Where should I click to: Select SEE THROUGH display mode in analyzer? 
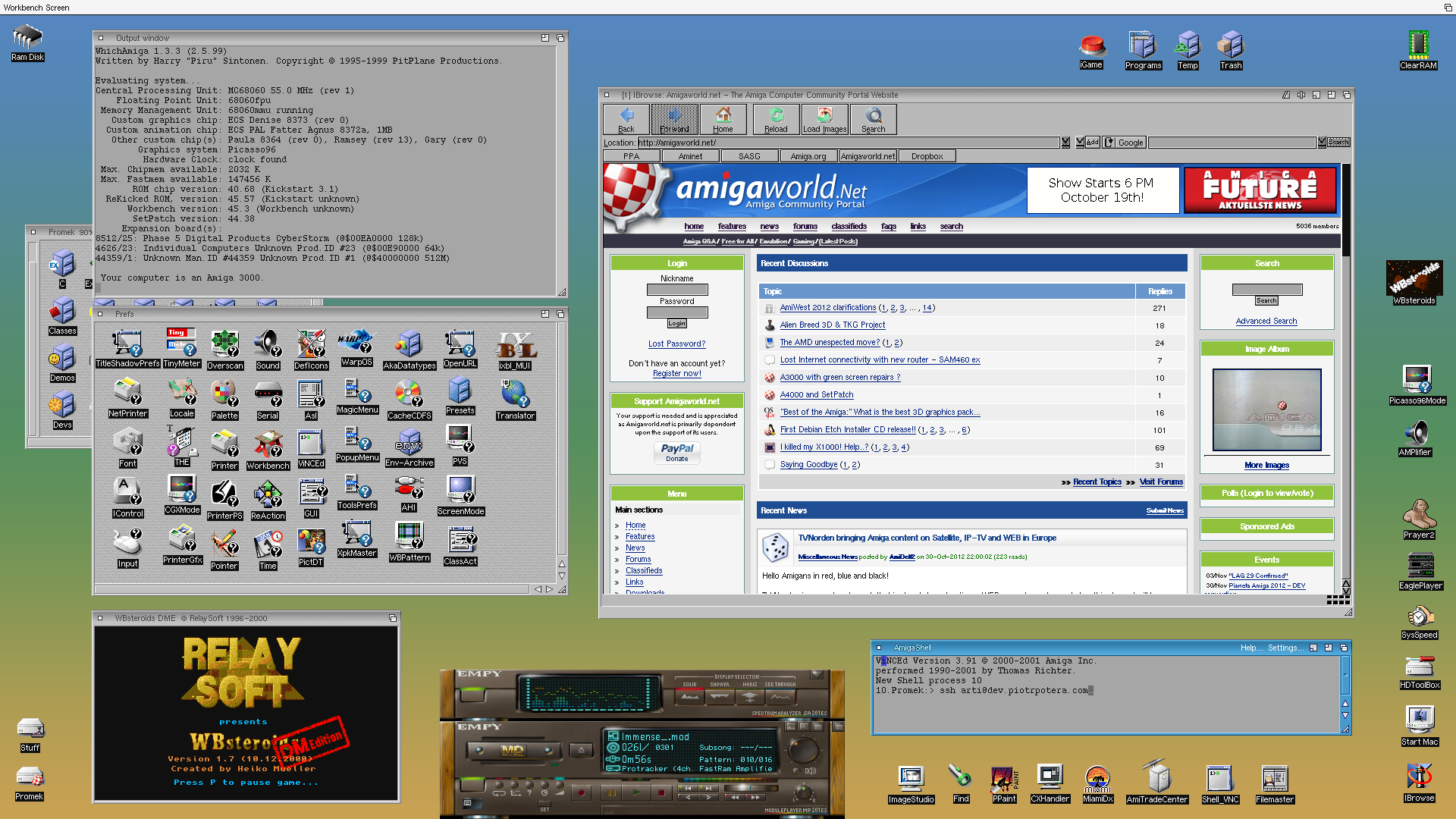point(780,697)
